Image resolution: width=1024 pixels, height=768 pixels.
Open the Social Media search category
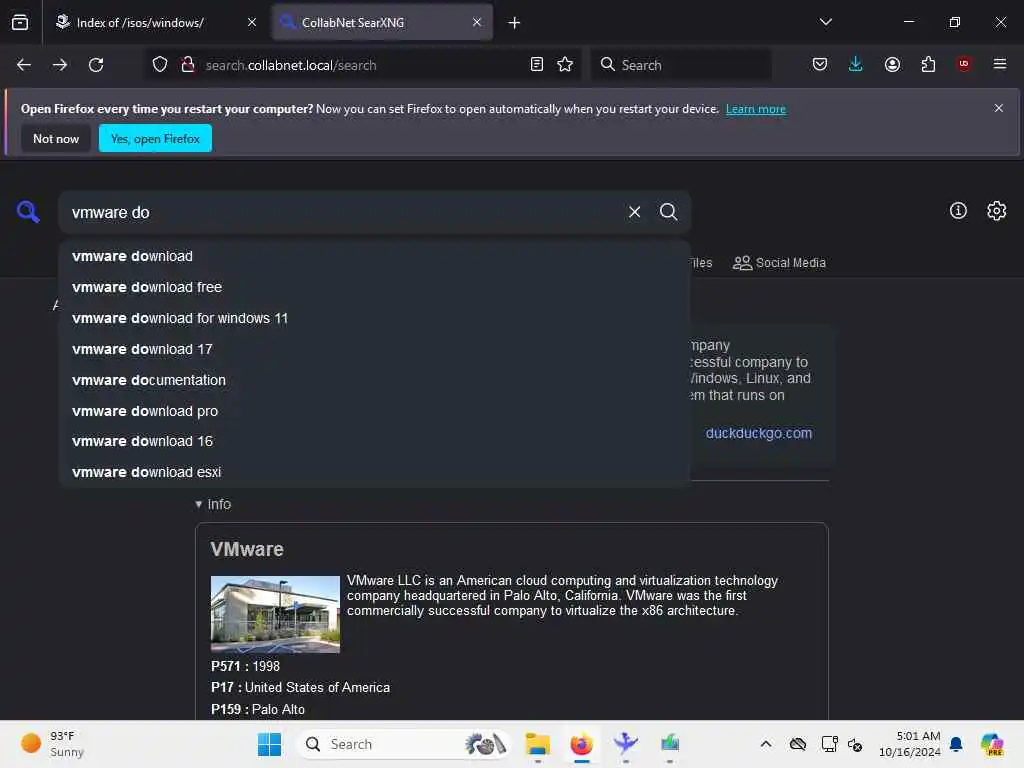[779, 263]
